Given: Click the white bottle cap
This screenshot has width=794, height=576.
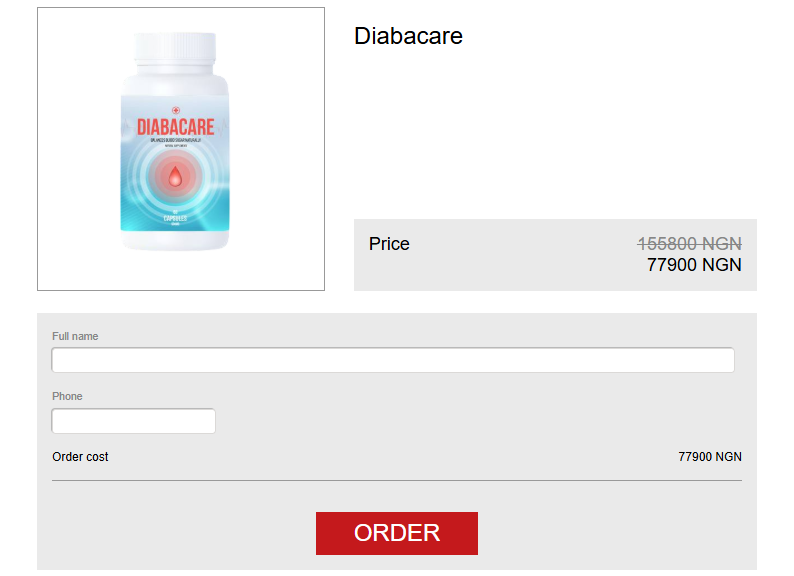Looking at the screenshot, I should [175, 48].
